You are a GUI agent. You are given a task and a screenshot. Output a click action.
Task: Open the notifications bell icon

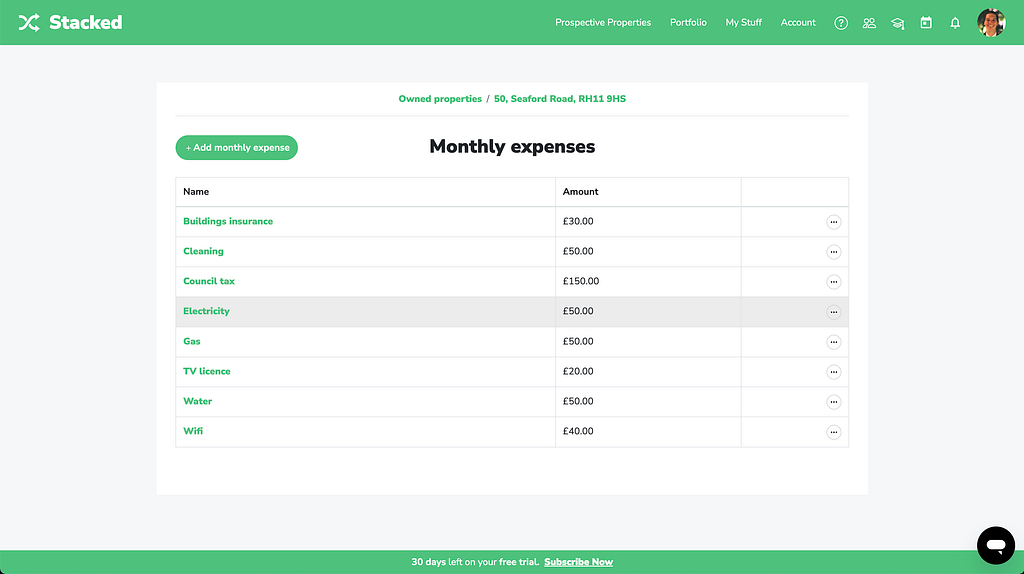click(x=955, y=23)
